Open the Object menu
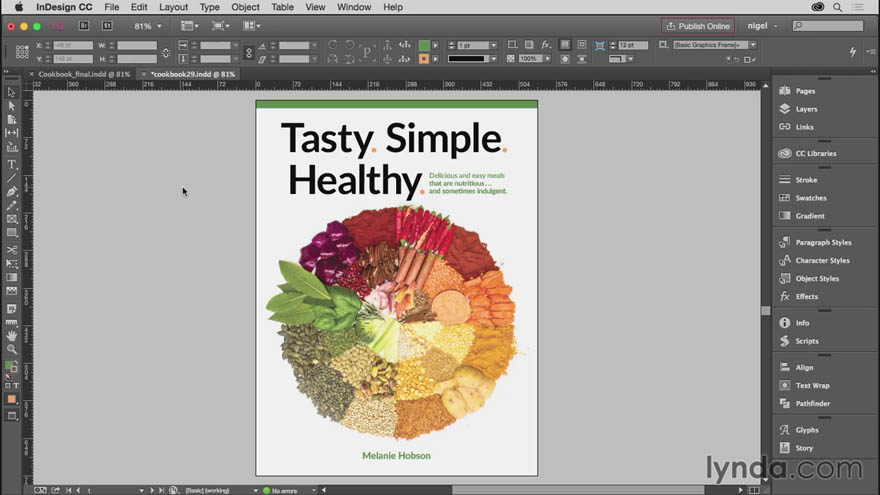Image resolution: width=880 pixels, height=495 pixels. coord(245,7)
